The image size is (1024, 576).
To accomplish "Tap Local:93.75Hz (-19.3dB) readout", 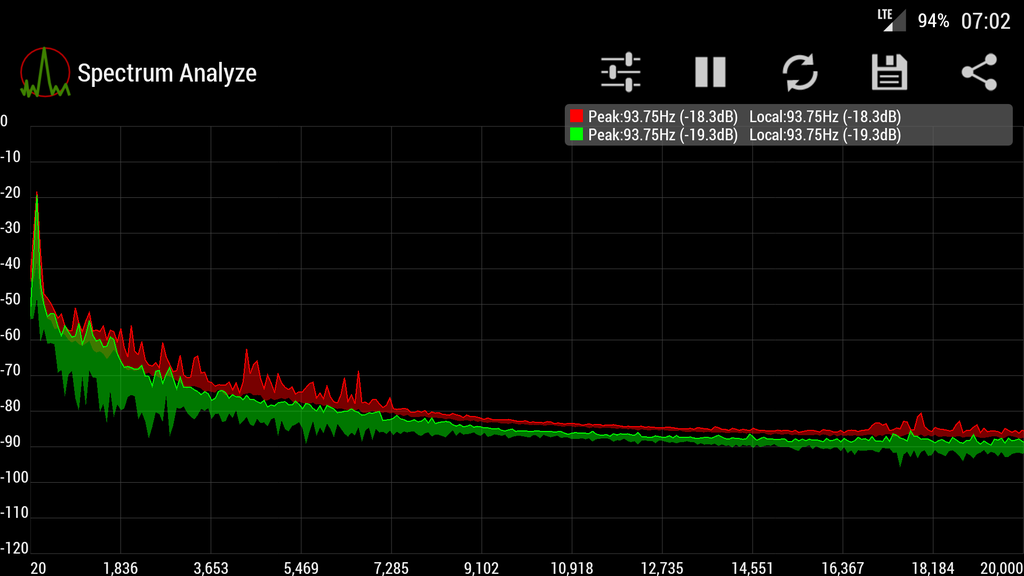I will [x=825, y=135].
